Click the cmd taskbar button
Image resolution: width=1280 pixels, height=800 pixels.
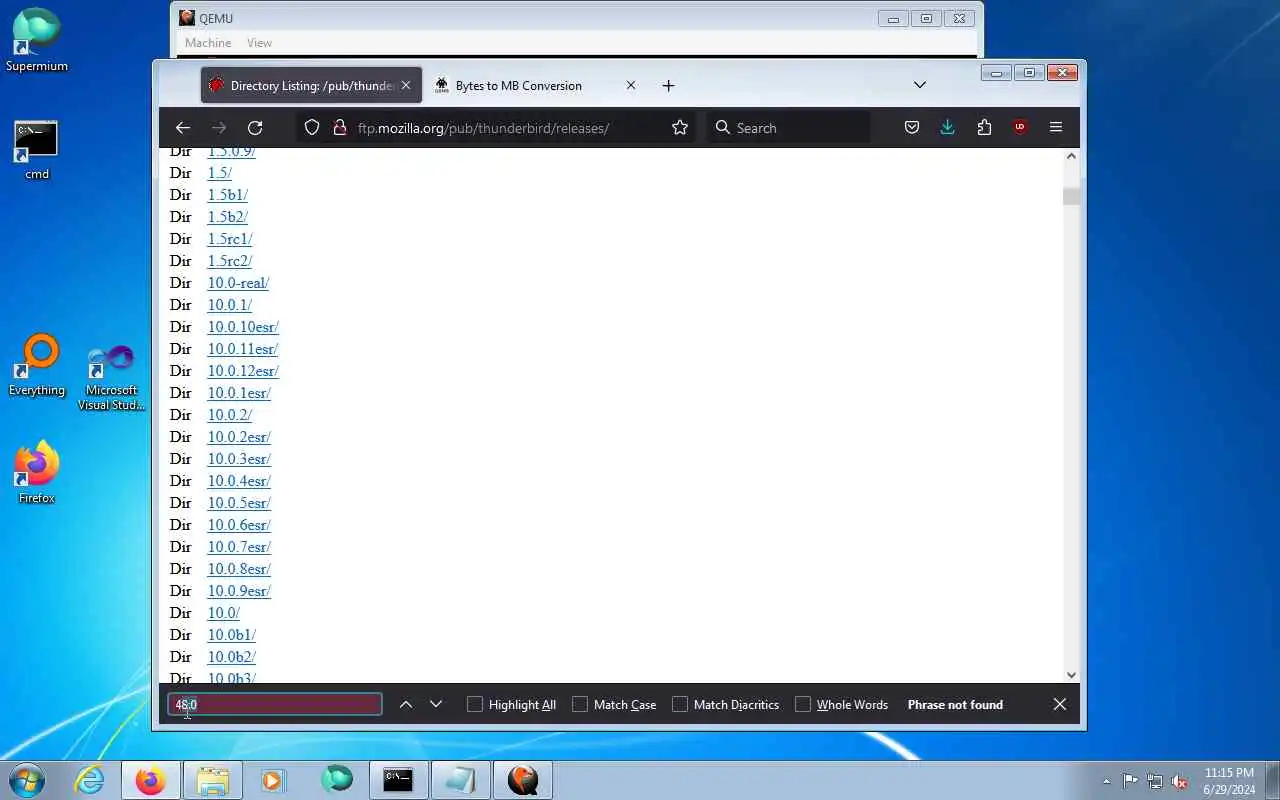tap(398, 780)
